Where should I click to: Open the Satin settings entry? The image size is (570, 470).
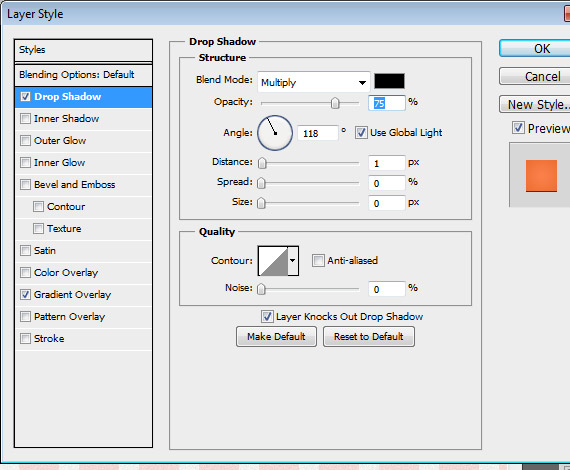pyautogui.click(x=83, y=251)
